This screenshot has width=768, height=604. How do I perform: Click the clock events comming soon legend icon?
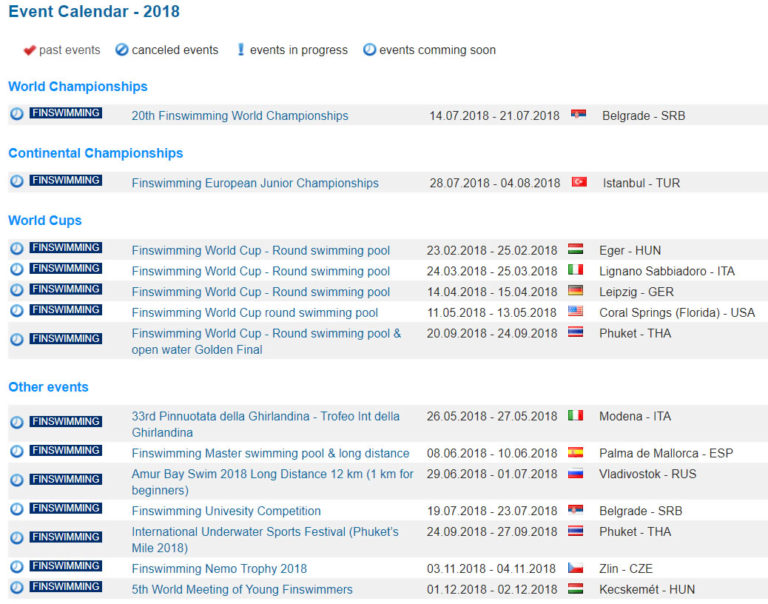[369, 49]
